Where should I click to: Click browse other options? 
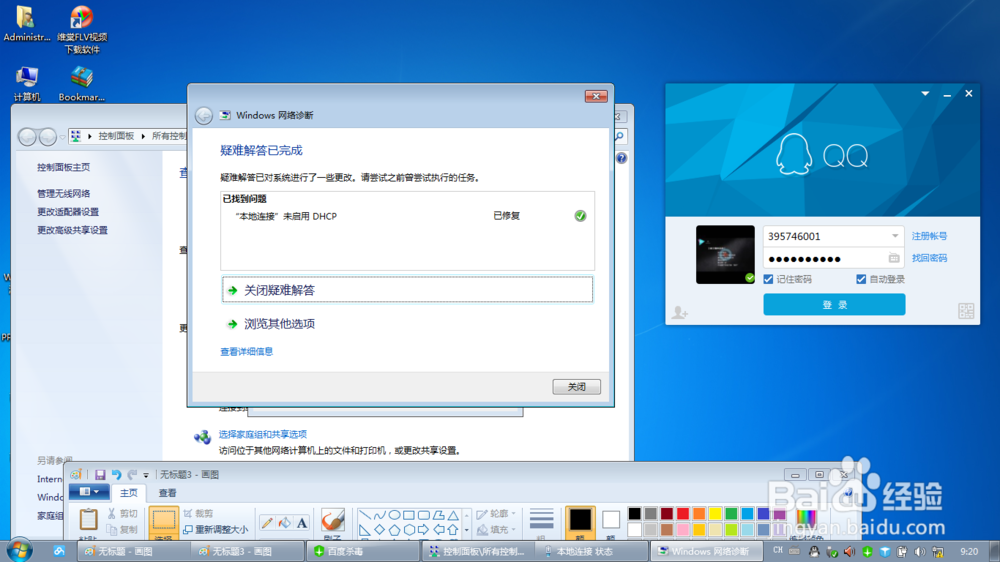[x=279, y=324]
